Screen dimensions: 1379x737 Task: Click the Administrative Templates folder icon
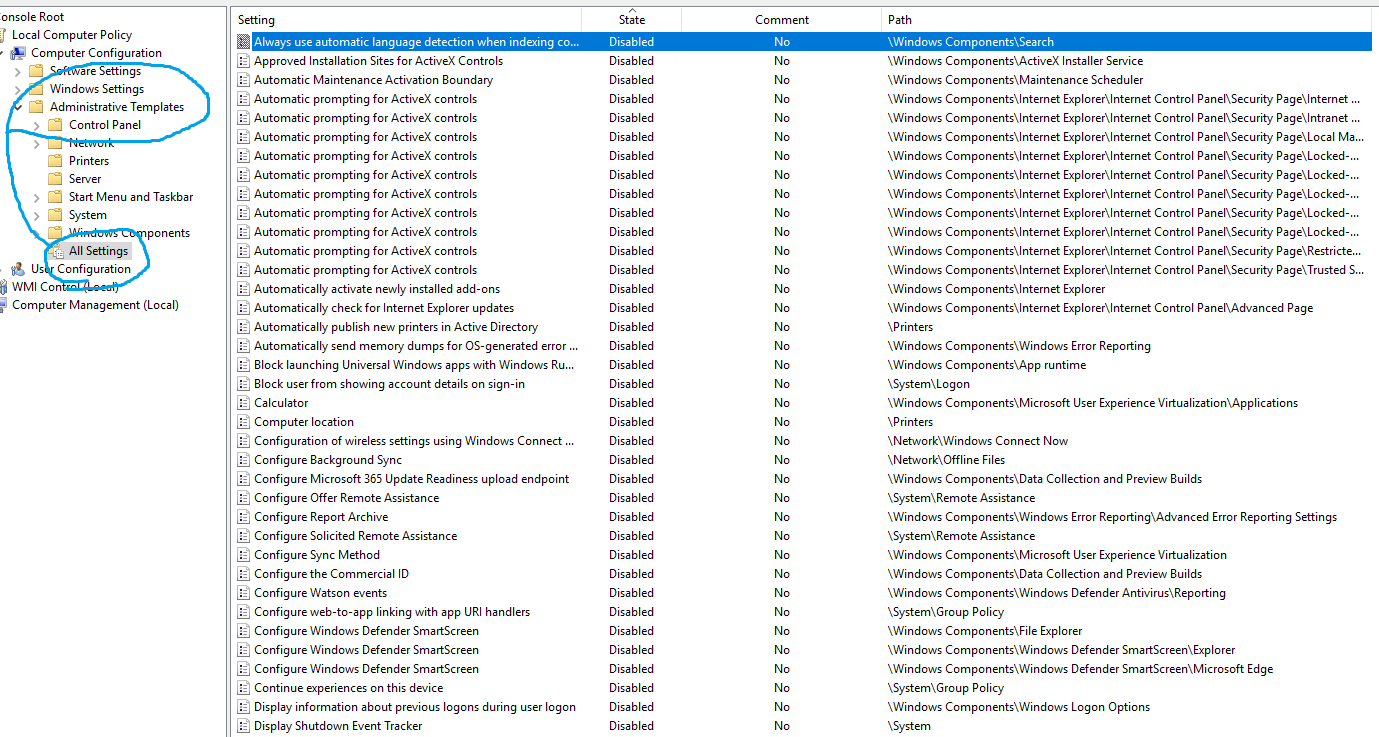point(36,107)
